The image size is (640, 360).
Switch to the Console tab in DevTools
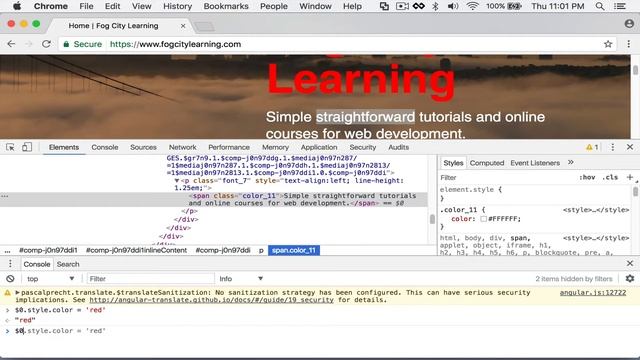[x=104, y=147]
